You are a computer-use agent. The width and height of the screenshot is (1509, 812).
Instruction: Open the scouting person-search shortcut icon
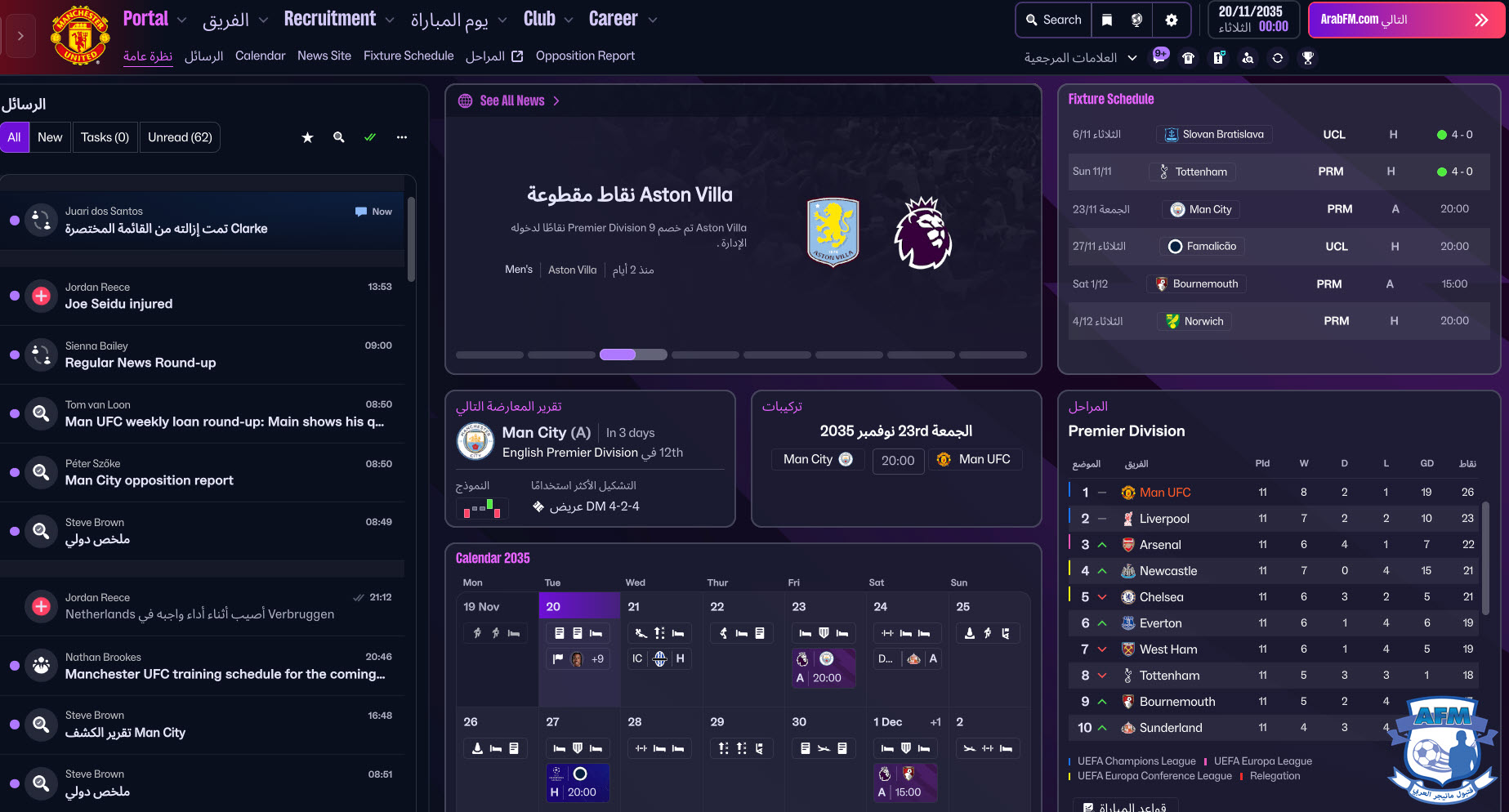1248,58
